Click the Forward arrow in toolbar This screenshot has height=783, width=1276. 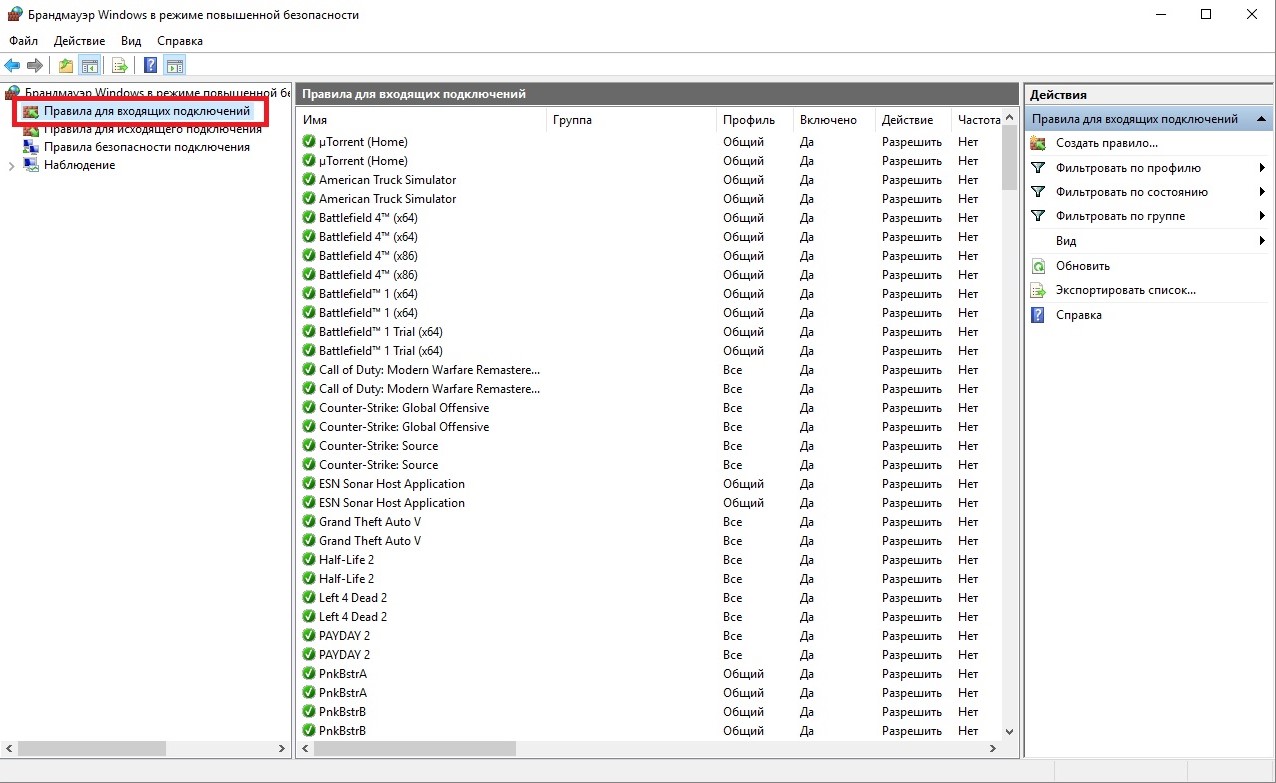point(35,66)
